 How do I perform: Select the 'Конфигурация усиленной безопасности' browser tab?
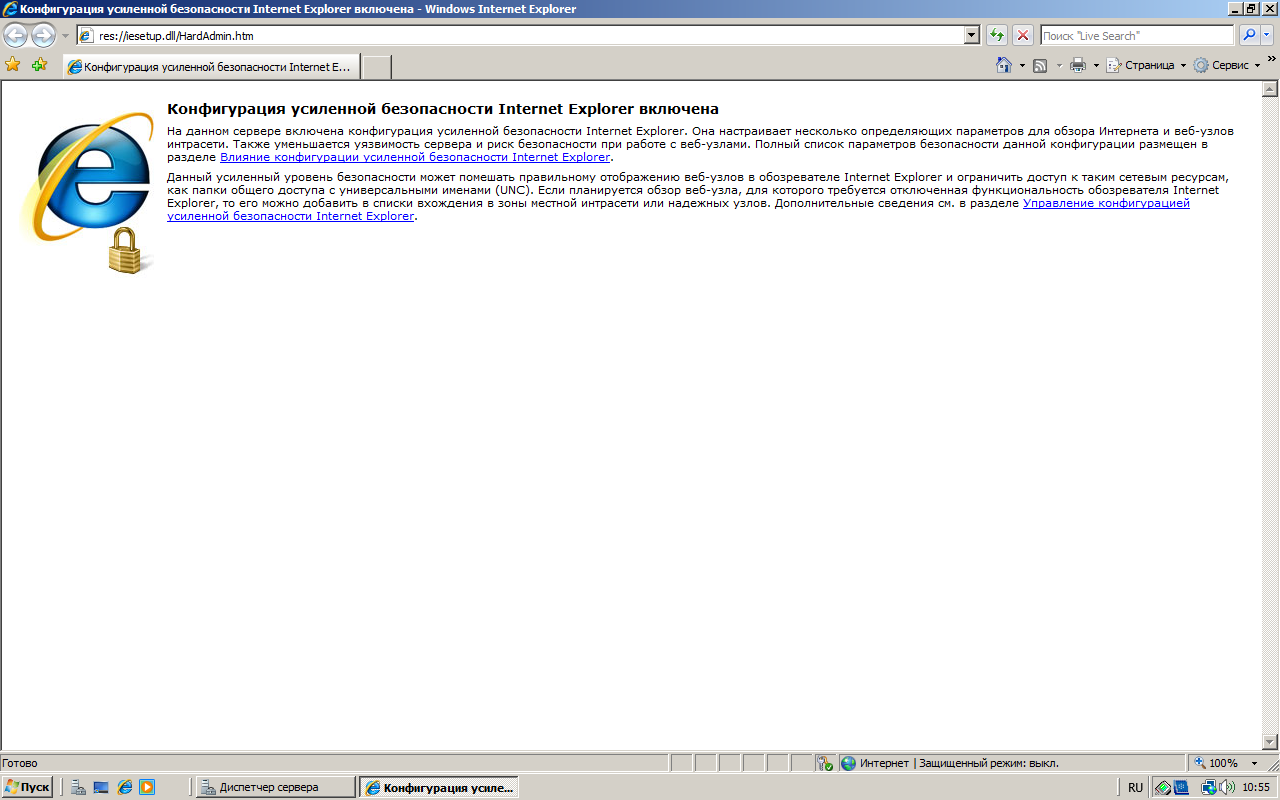(x=211, y=67)
